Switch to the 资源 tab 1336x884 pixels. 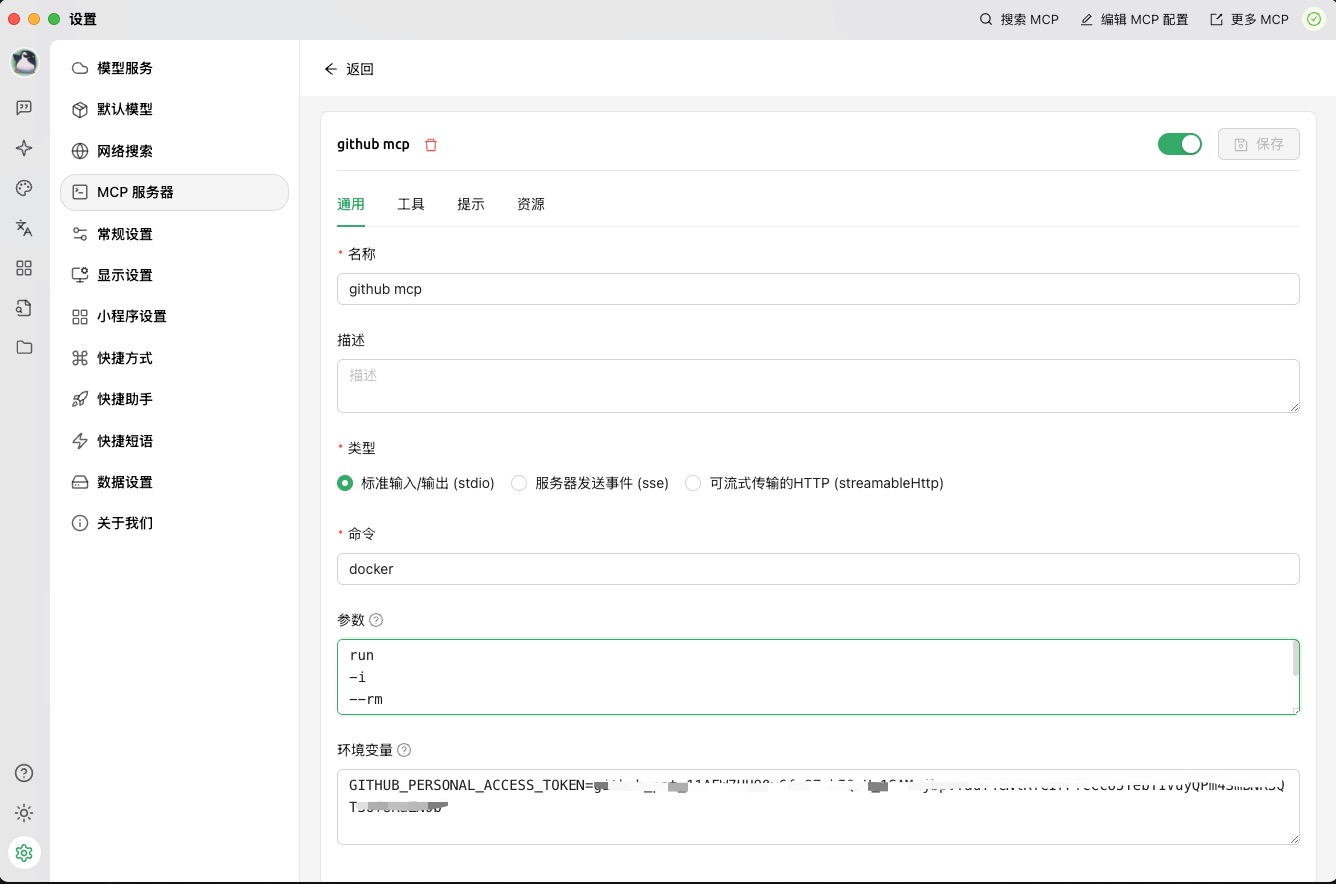pyautogui.click(x=531, y=204)
